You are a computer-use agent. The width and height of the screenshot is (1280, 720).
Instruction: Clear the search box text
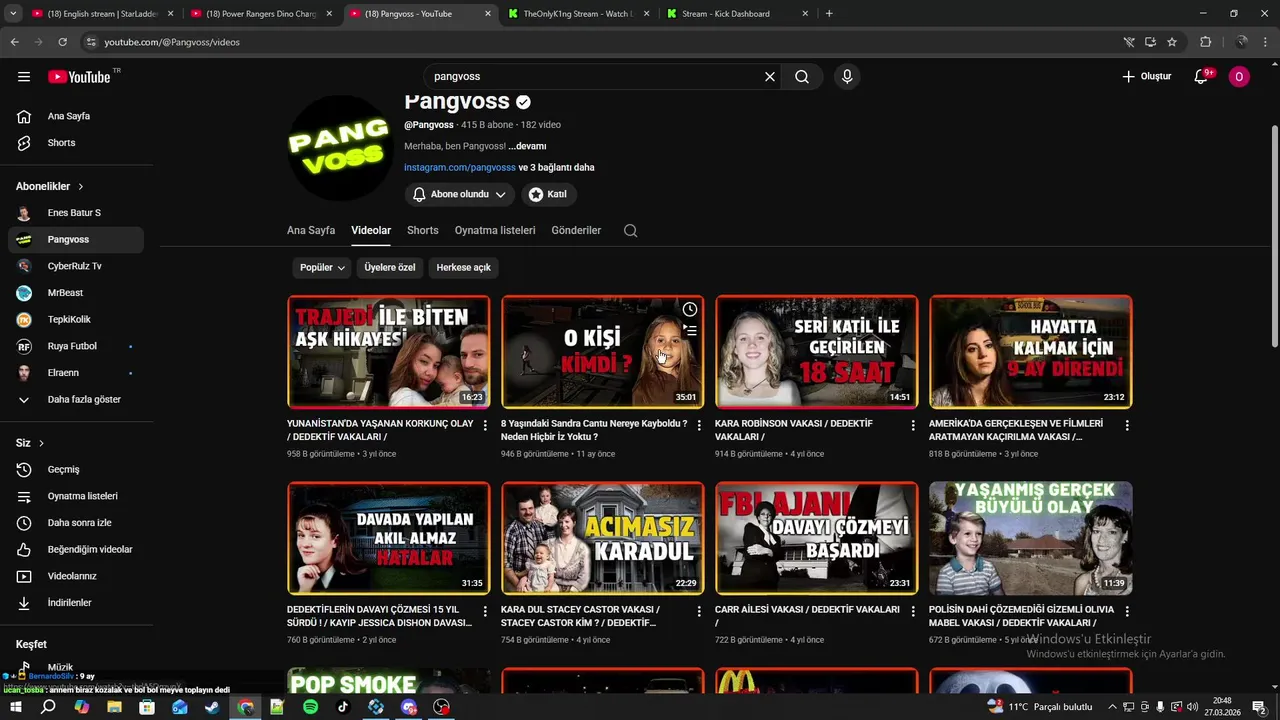pos(770,77)
